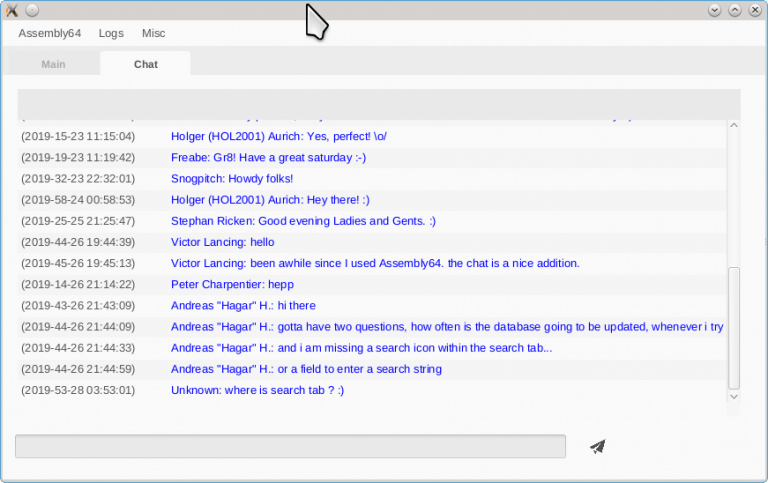The image size is (768, 483).
Task: Select Peter Charpentier's 'hepp' message
Action: pyautogui.click(x=232, y=284)
